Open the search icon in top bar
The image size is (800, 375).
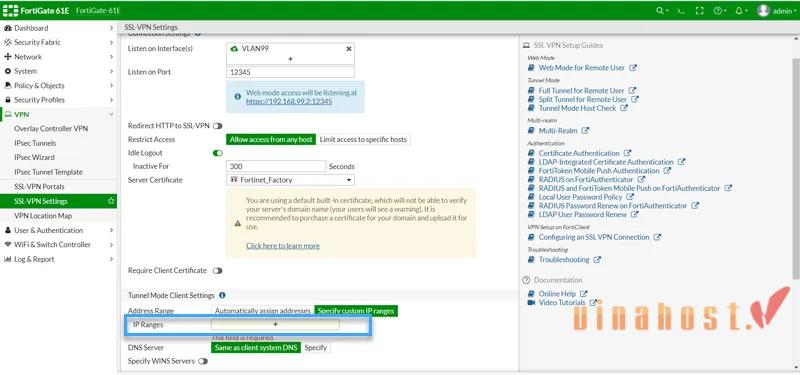[x=662, y=11]
